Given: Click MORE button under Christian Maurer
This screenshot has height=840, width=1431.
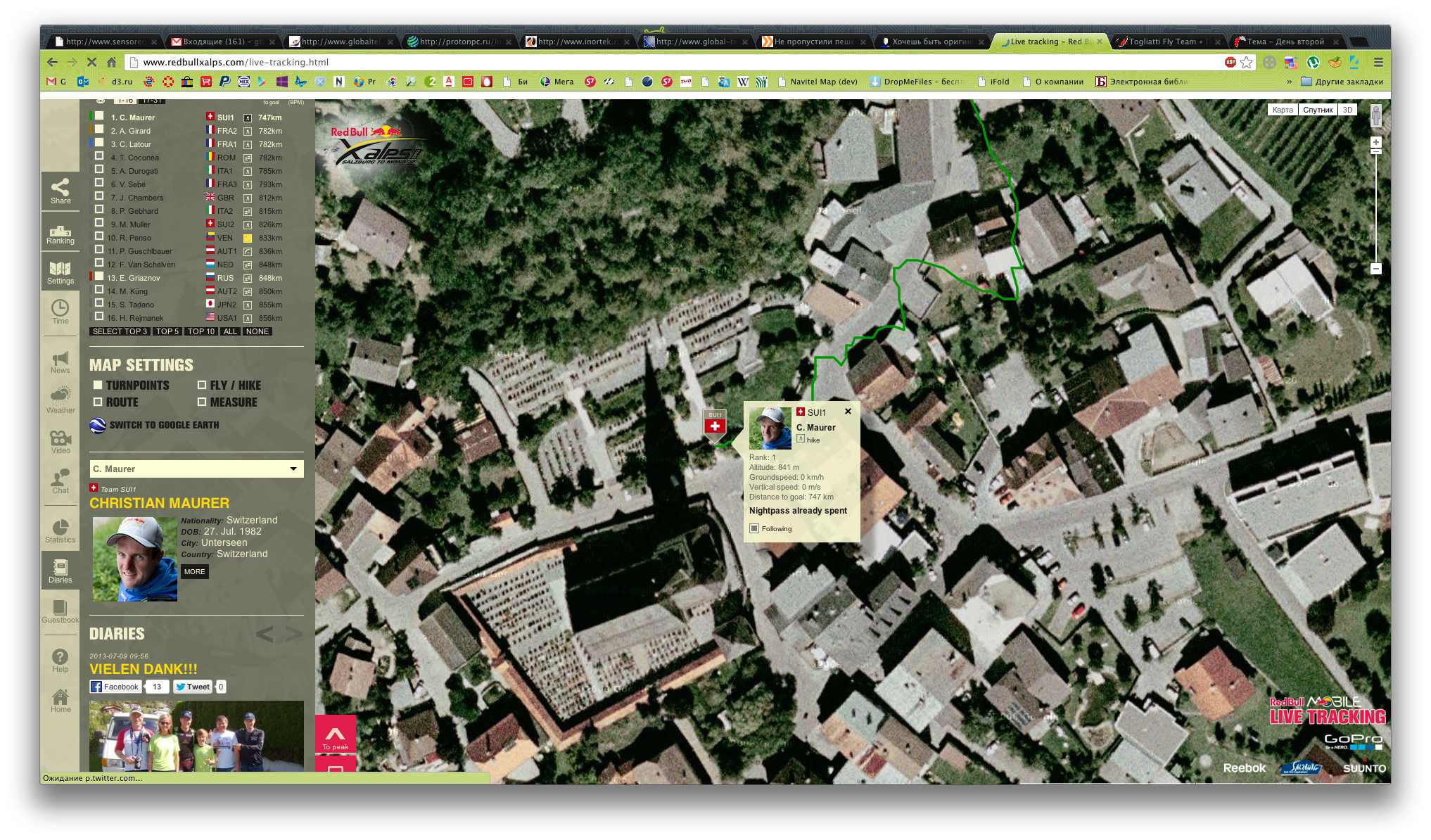Looking at the screenshot, I should 194,571.
